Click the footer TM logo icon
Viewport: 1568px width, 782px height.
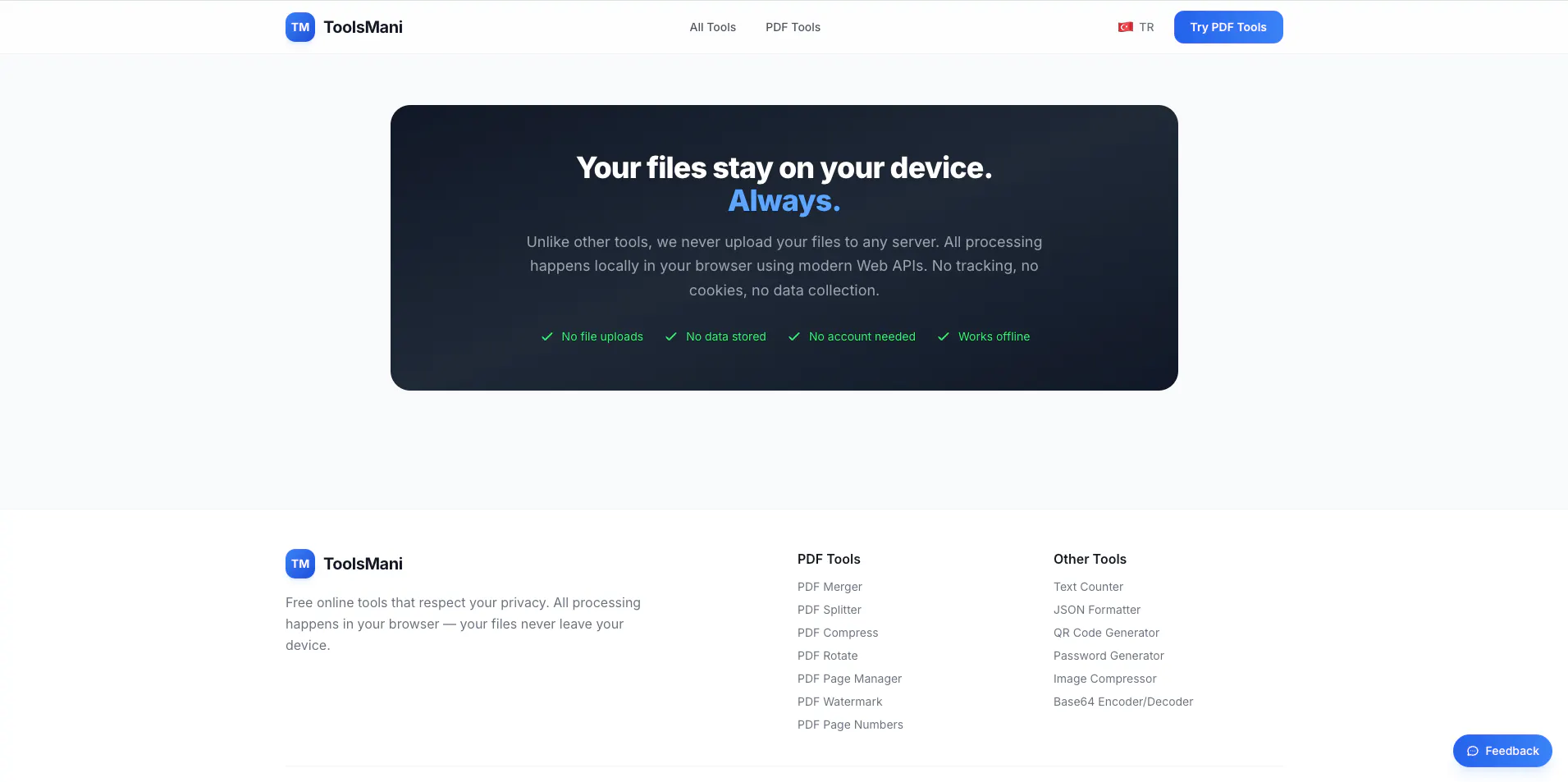pyautogui.click(x=300, y=564)
